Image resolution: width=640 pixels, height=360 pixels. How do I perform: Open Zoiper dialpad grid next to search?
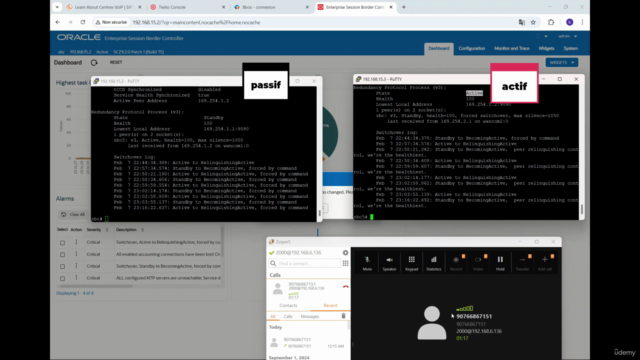click(x=345, y=263)
